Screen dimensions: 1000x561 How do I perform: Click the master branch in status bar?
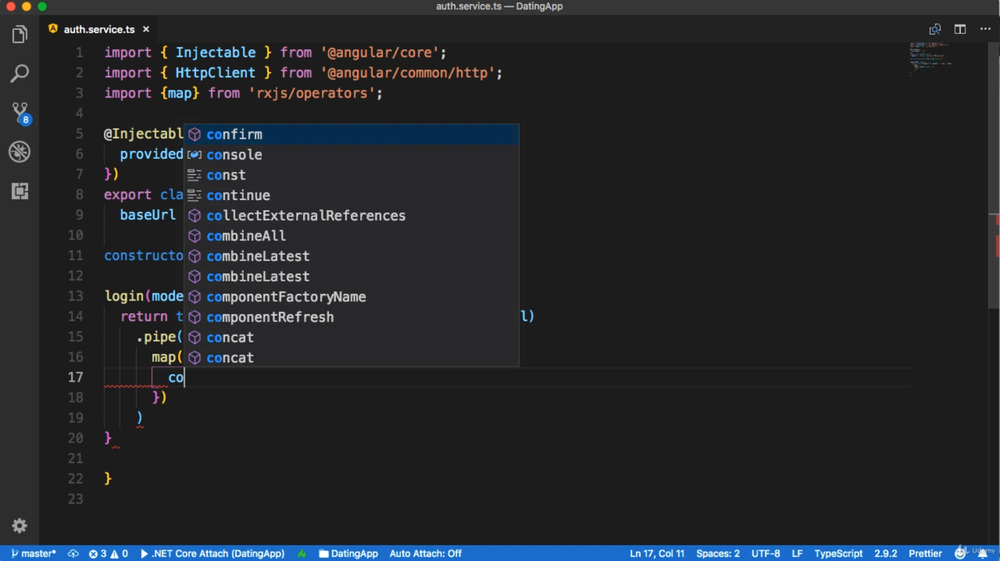coord(33,553)
